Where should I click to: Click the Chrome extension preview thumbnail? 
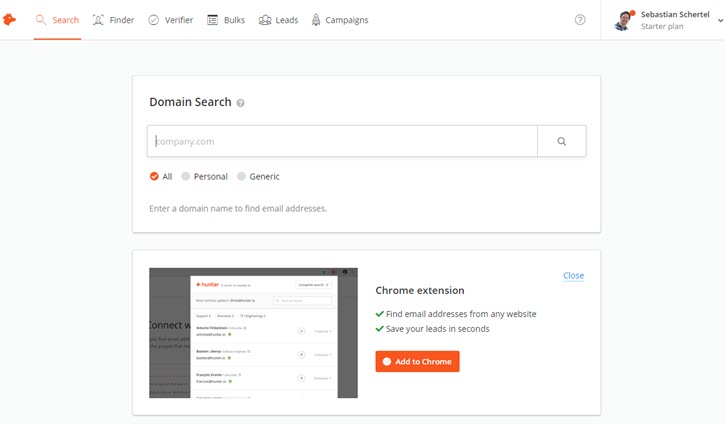coord(253,333)
